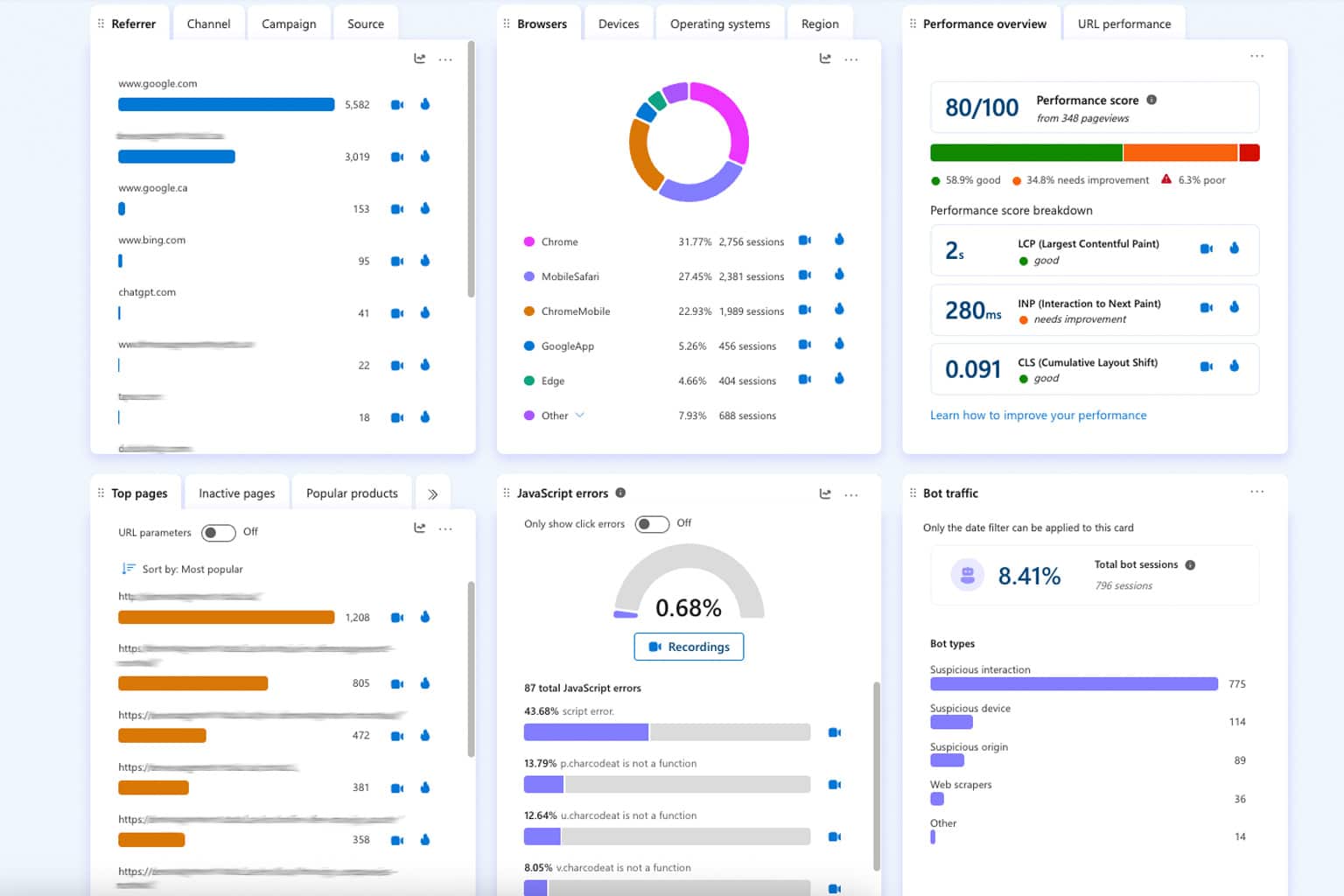This screenshot has width=1344, height=896.
Task: Toggle URL parameters switch on
Action: click(x=218, y=533)
